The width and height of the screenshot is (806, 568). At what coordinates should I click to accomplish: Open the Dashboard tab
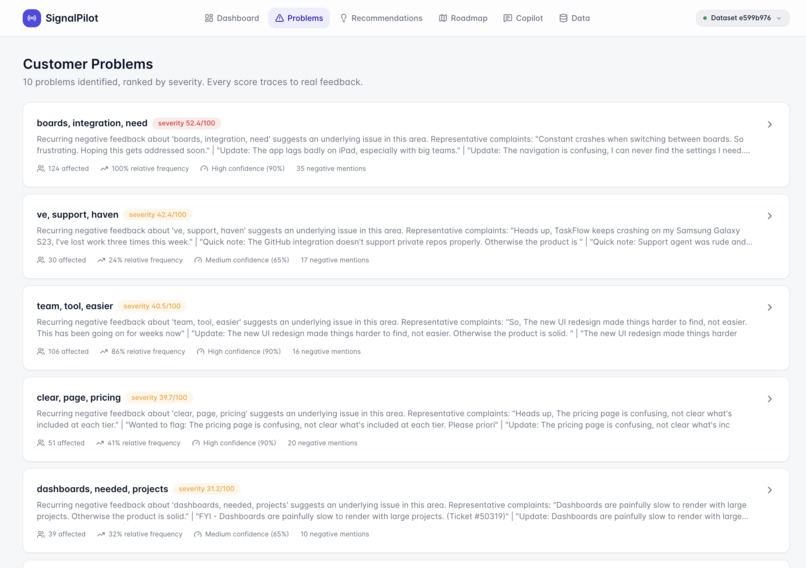232,18
